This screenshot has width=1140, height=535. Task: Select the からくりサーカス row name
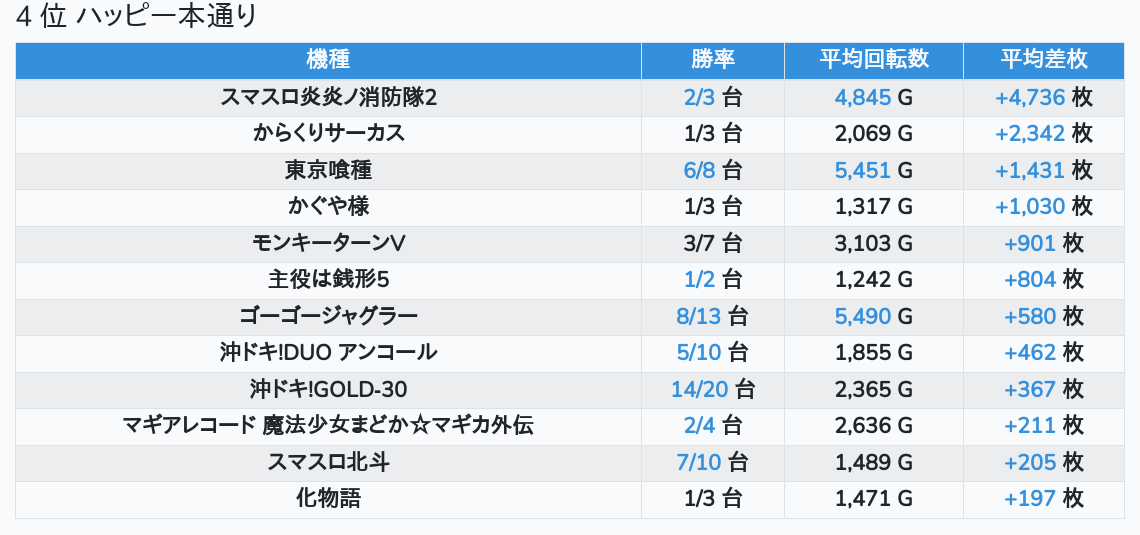click(x=328, y=133)
